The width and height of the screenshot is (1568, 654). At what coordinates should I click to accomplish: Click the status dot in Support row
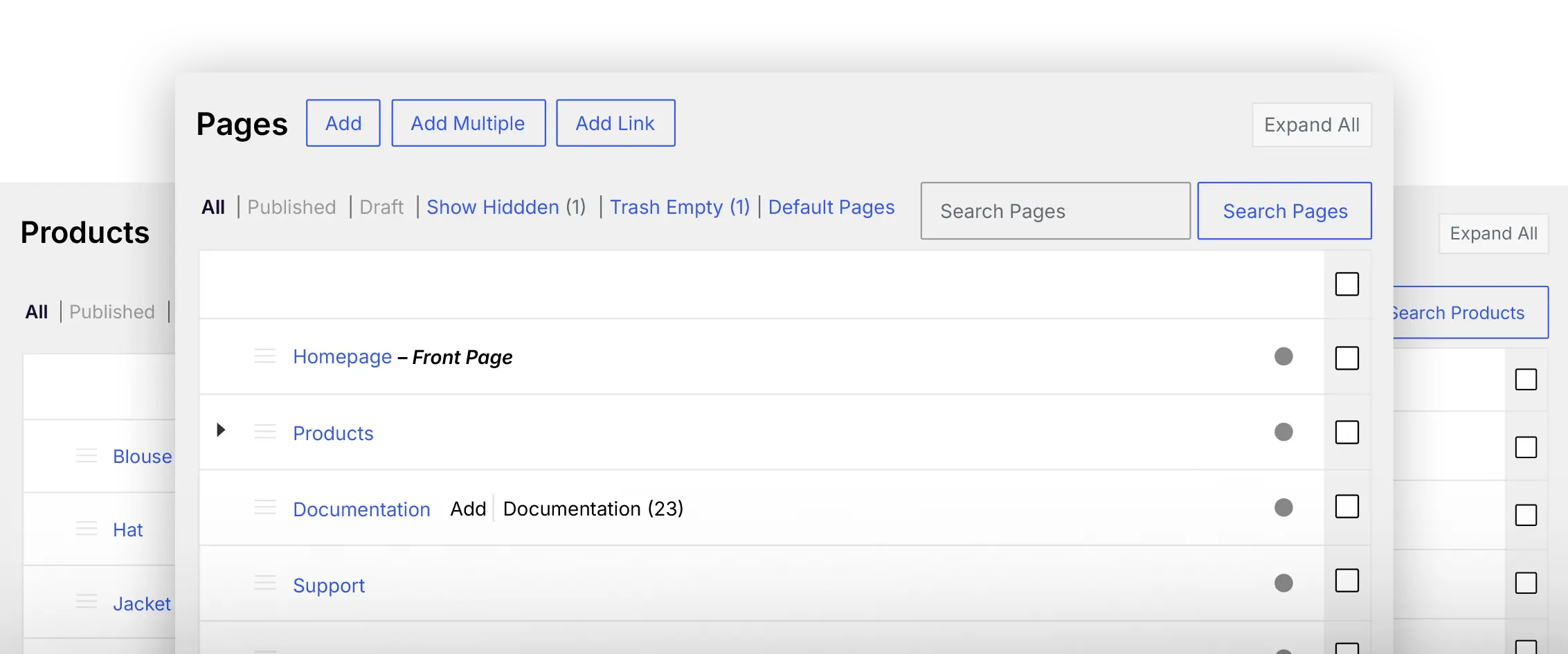(1283, 583)
